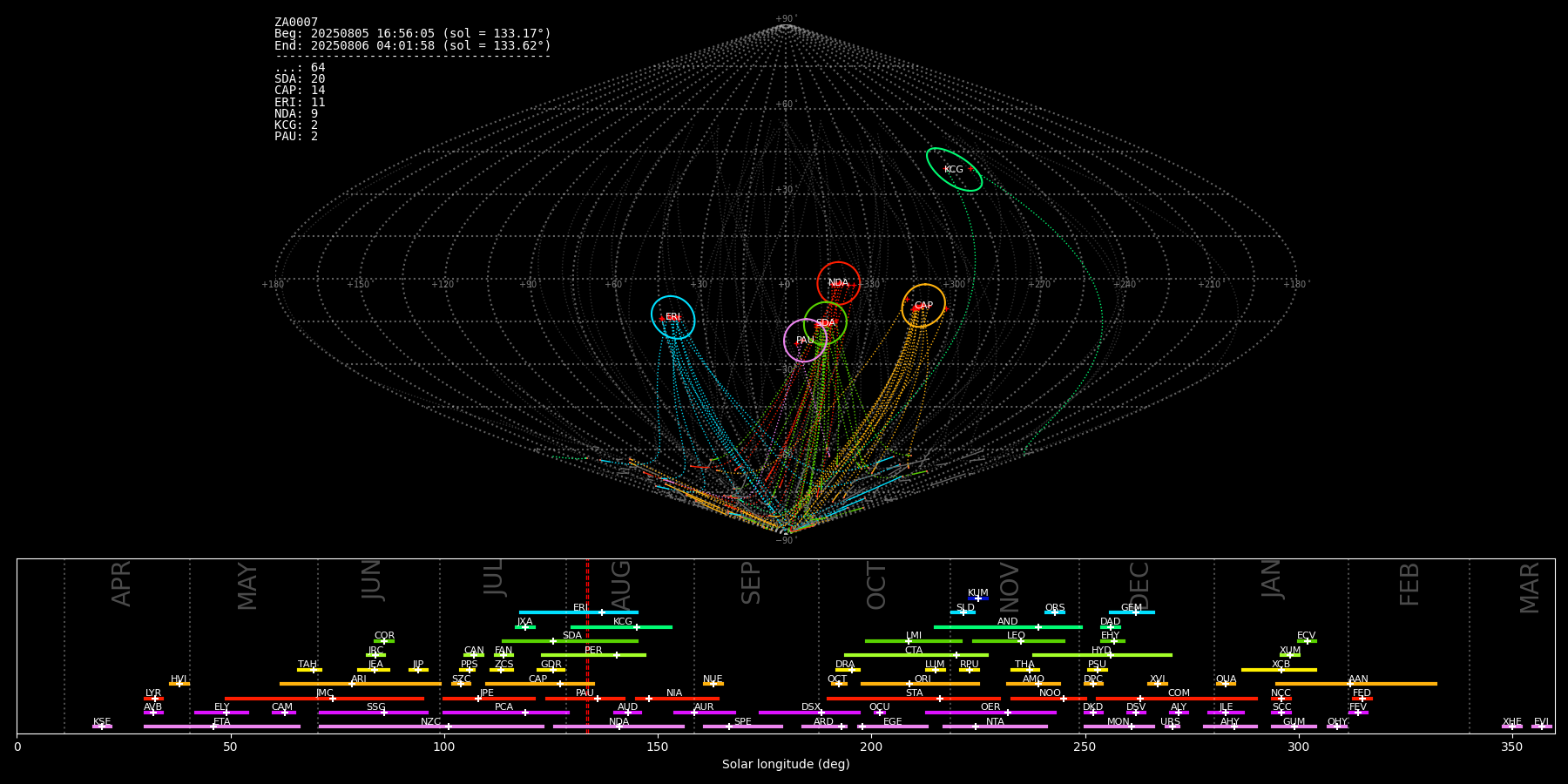Click the 150 tick on solar longitude axis

tap(658, 747)
